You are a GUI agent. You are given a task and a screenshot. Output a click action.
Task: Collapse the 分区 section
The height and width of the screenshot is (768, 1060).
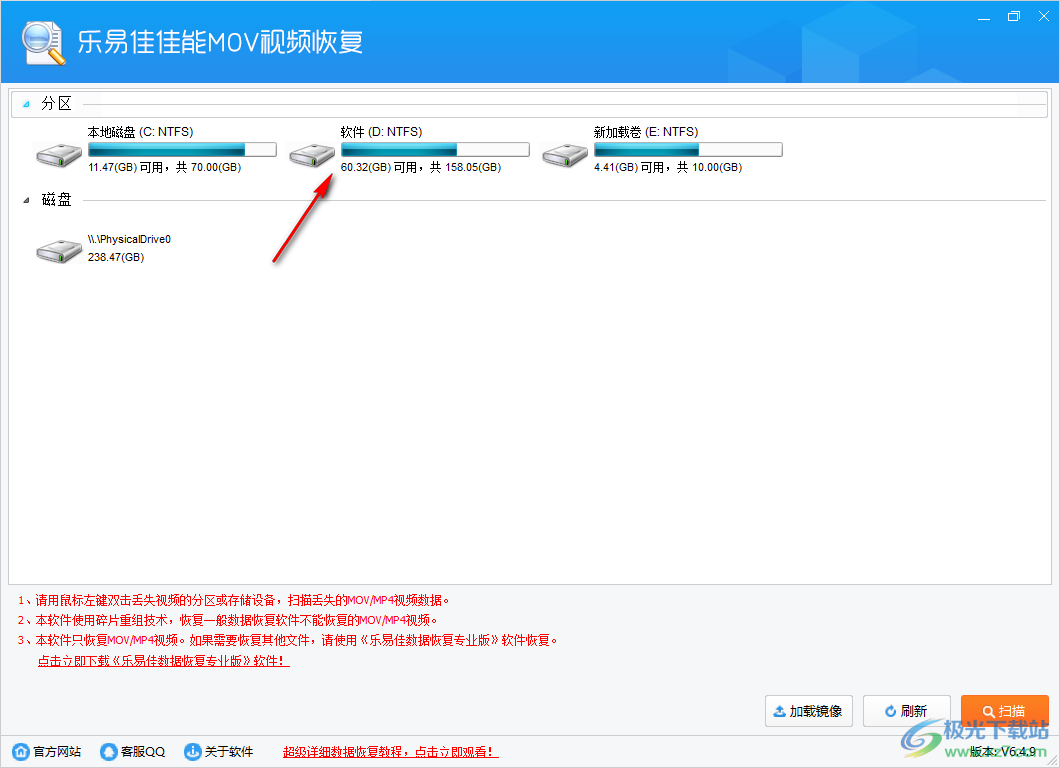tap(26, 104)
